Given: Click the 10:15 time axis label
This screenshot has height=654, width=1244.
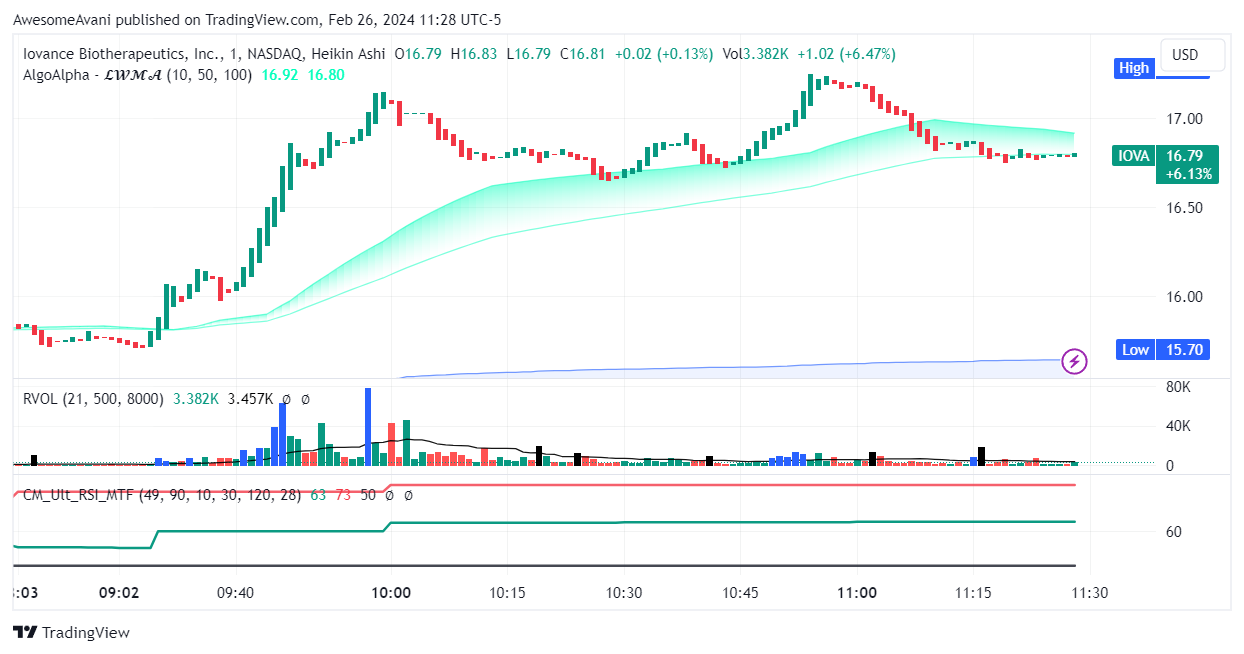Looking at the screenshot, I should (x=507, y=592).
